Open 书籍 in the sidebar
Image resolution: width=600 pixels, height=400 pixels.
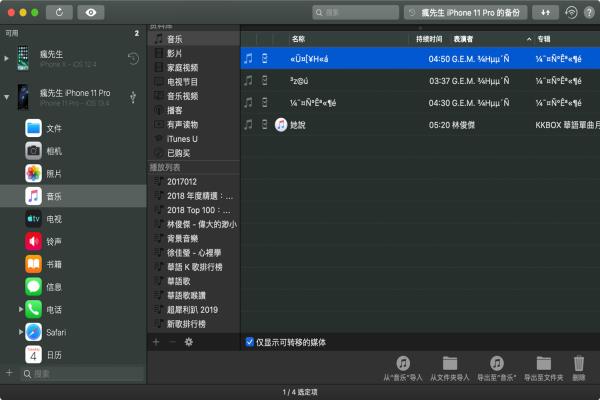[73, 264]
